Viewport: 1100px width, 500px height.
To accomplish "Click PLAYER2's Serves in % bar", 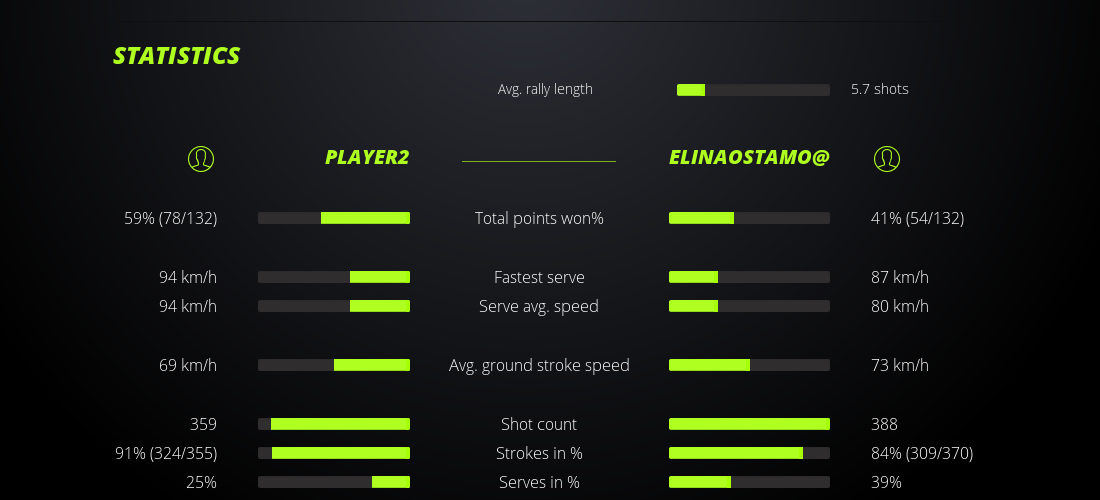I will (334, 482).
